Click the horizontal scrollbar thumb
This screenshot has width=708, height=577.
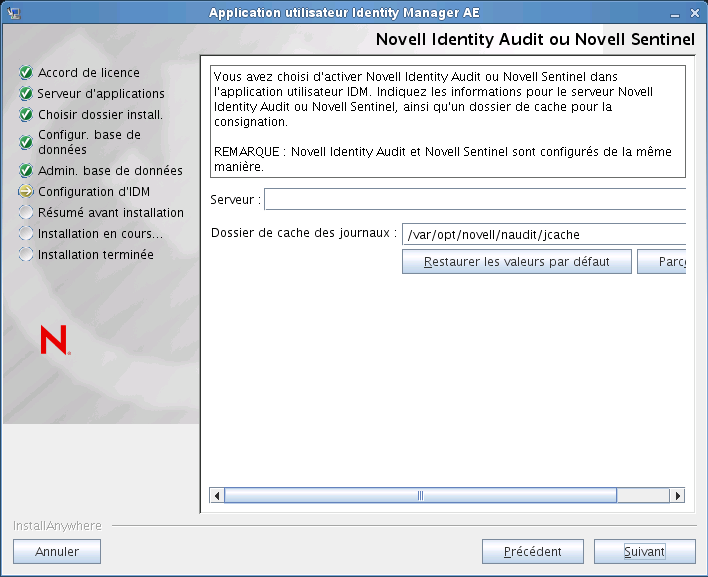(x=420, y=495)
